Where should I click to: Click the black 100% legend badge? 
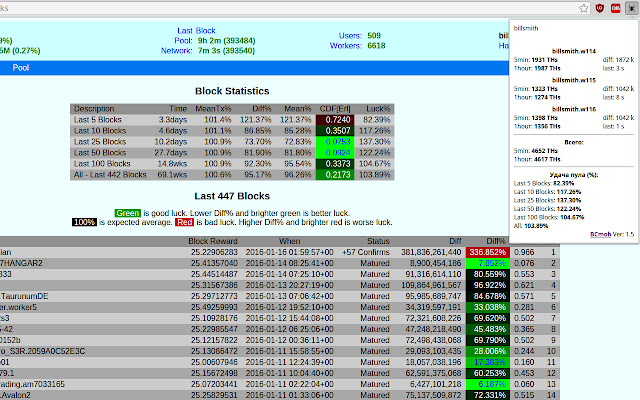point(84,222)
